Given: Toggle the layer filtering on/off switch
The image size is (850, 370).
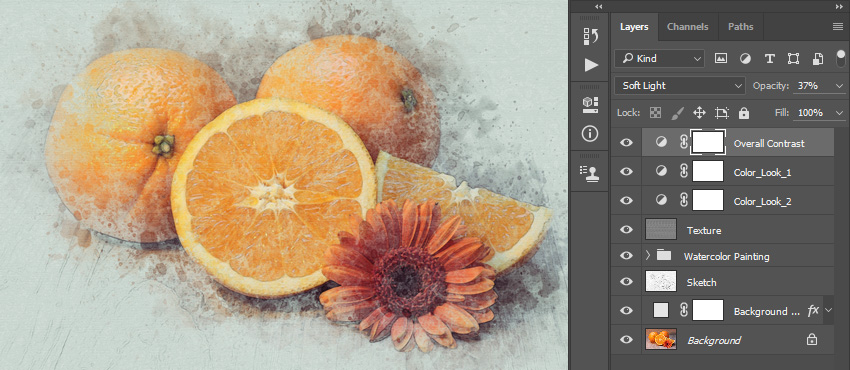Looking at the screenshot, I should coord(841,58).
